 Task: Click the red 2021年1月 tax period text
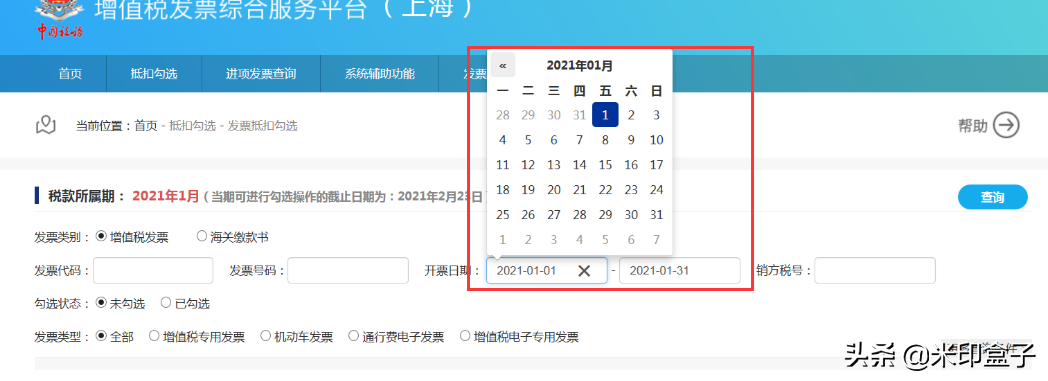(166, 197)
